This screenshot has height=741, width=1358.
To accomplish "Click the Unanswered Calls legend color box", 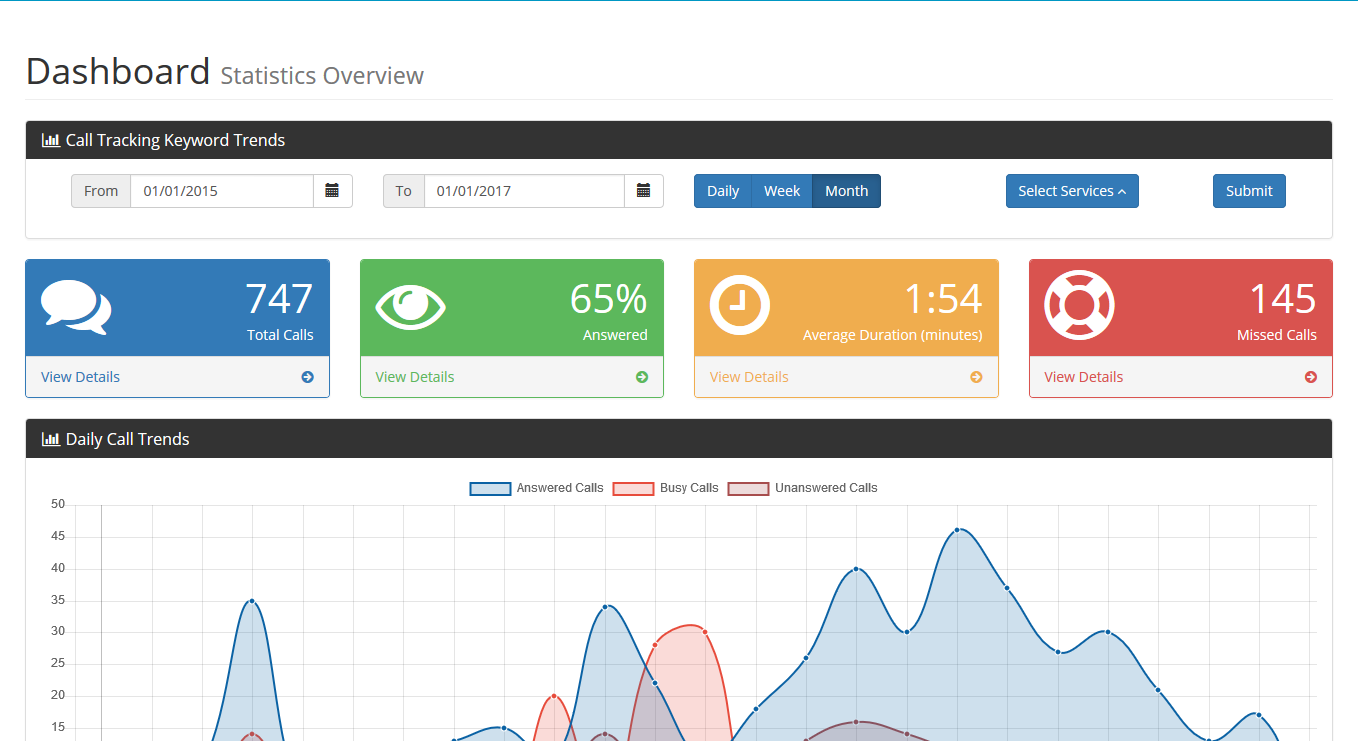I will [x=749, y=489].
